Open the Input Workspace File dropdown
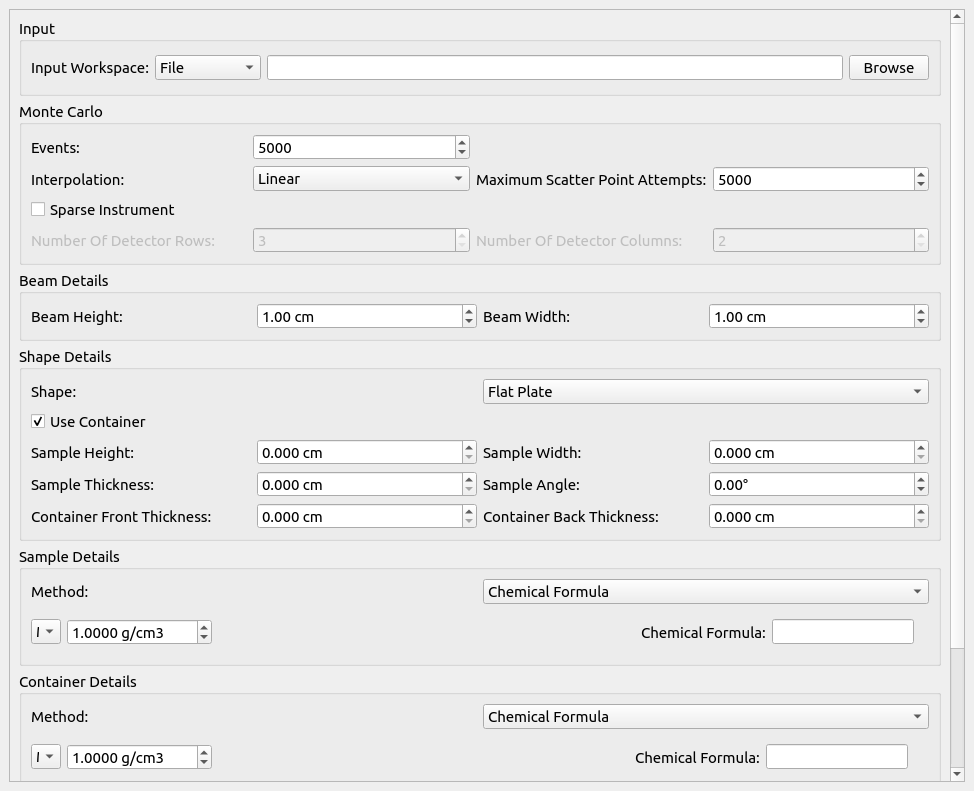The image size is (974, 791). (207, 68)
